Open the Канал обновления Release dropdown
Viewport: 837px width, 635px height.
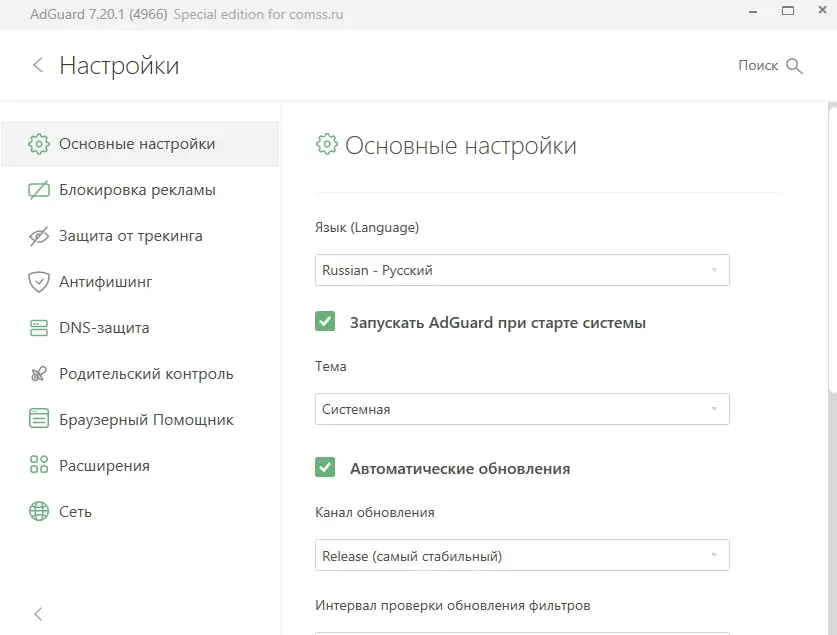coord(521,555)
